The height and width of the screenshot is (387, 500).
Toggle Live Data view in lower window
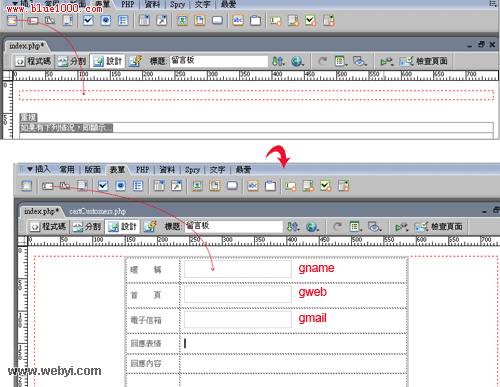pos(150,227)
